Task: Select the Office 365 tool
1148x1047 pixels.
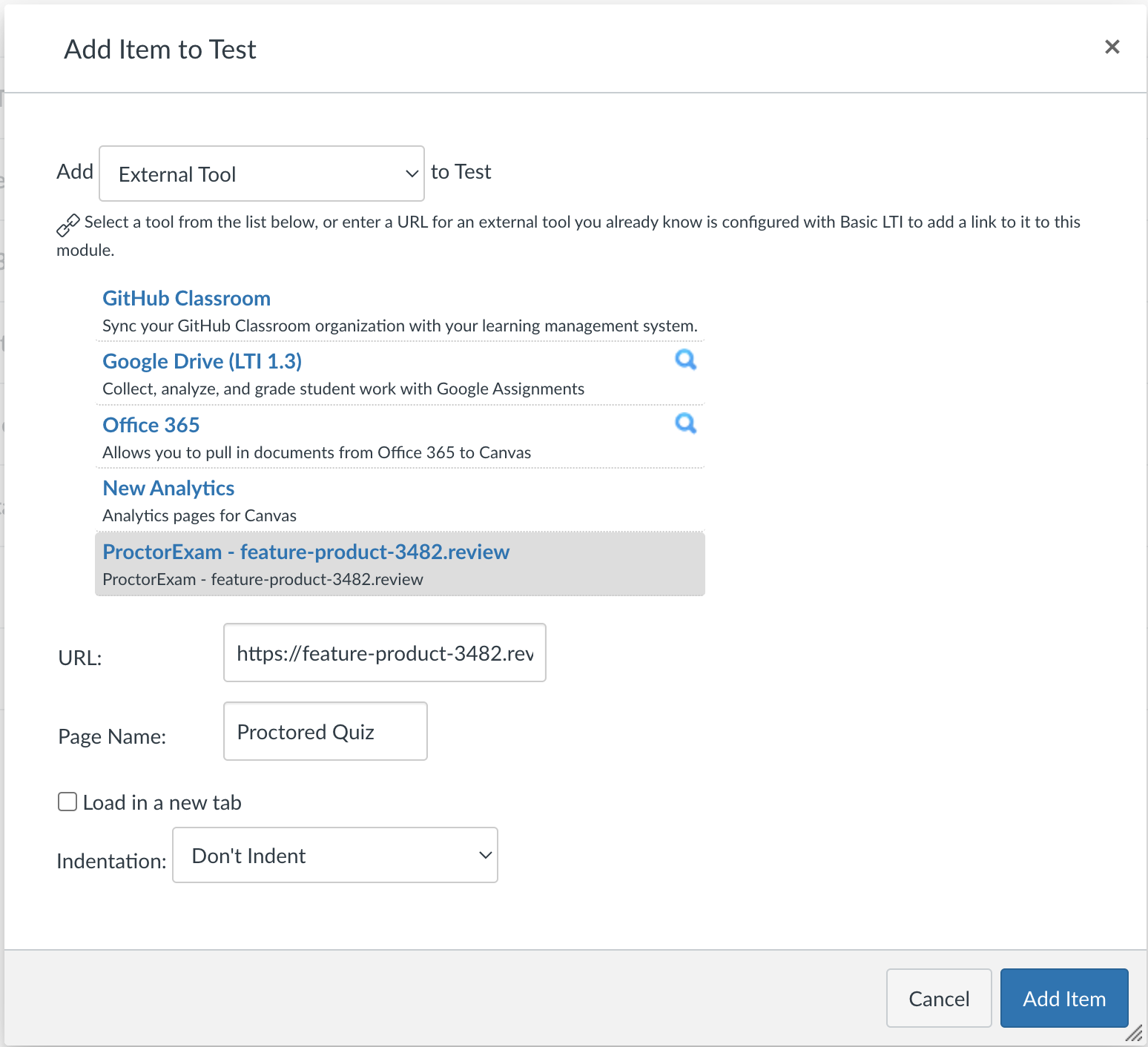Action: coord(151,425)
